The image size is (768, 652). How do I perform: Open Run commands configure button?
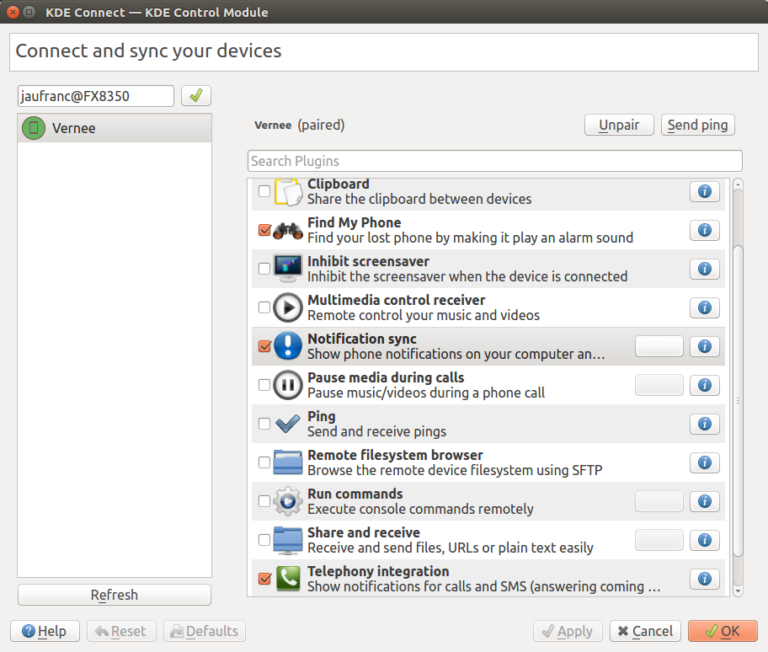coord(659,501)
